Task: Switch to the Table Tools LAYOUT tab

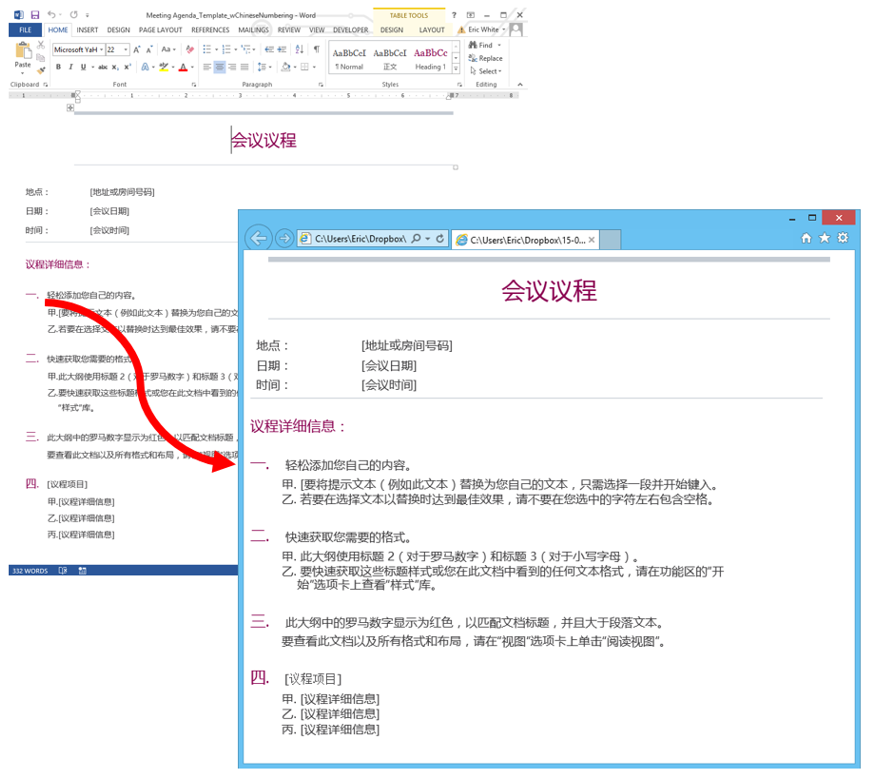Action: pyautogui.click(x=432, y=30)
